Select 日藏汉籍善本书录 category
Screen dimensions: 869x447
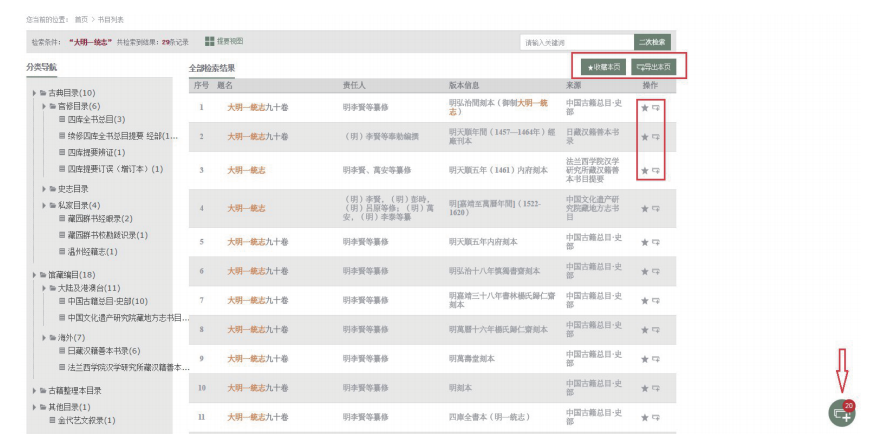coord(104,351)
